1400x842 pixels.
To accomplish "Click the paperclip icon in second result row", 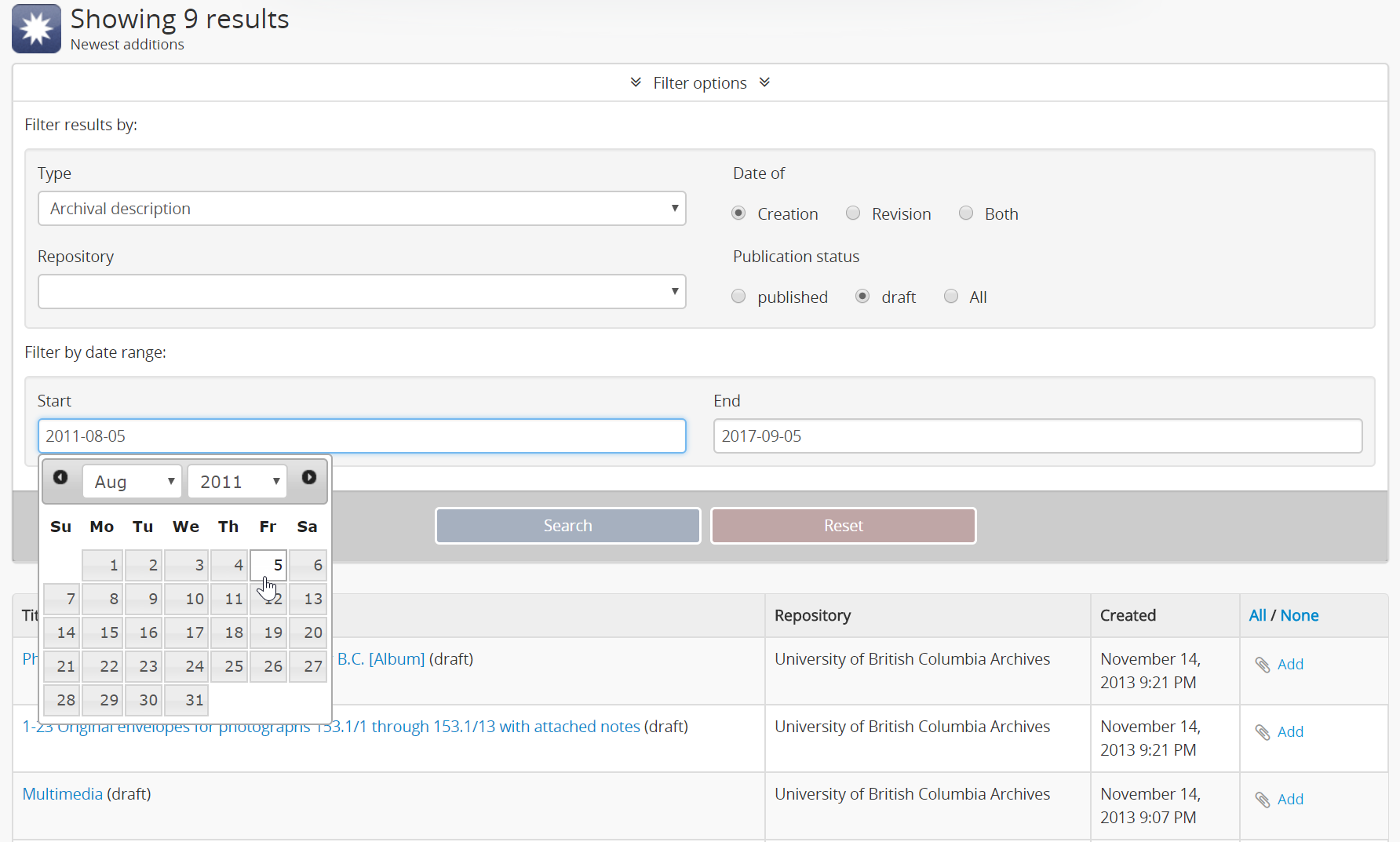I will [1262, 732].
